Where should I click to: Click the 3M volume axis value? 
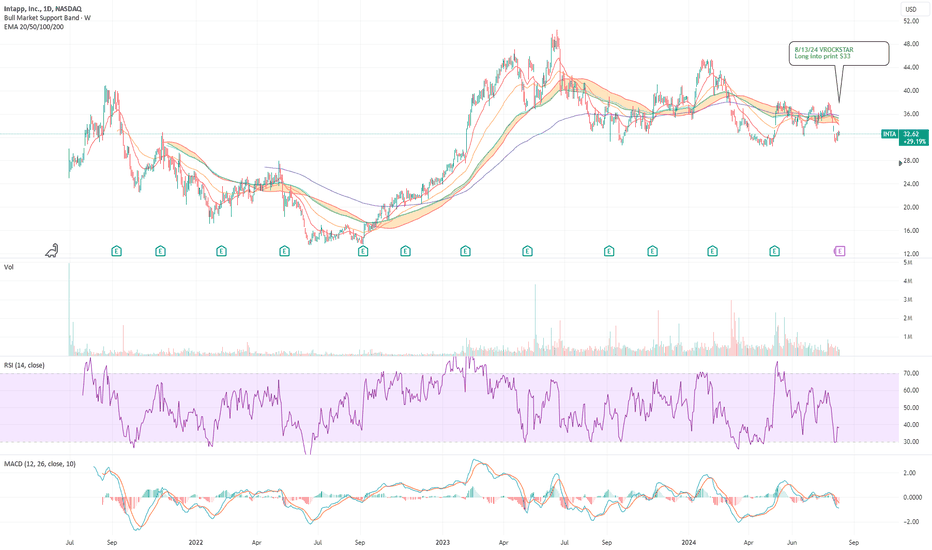[x=908, y=300]
